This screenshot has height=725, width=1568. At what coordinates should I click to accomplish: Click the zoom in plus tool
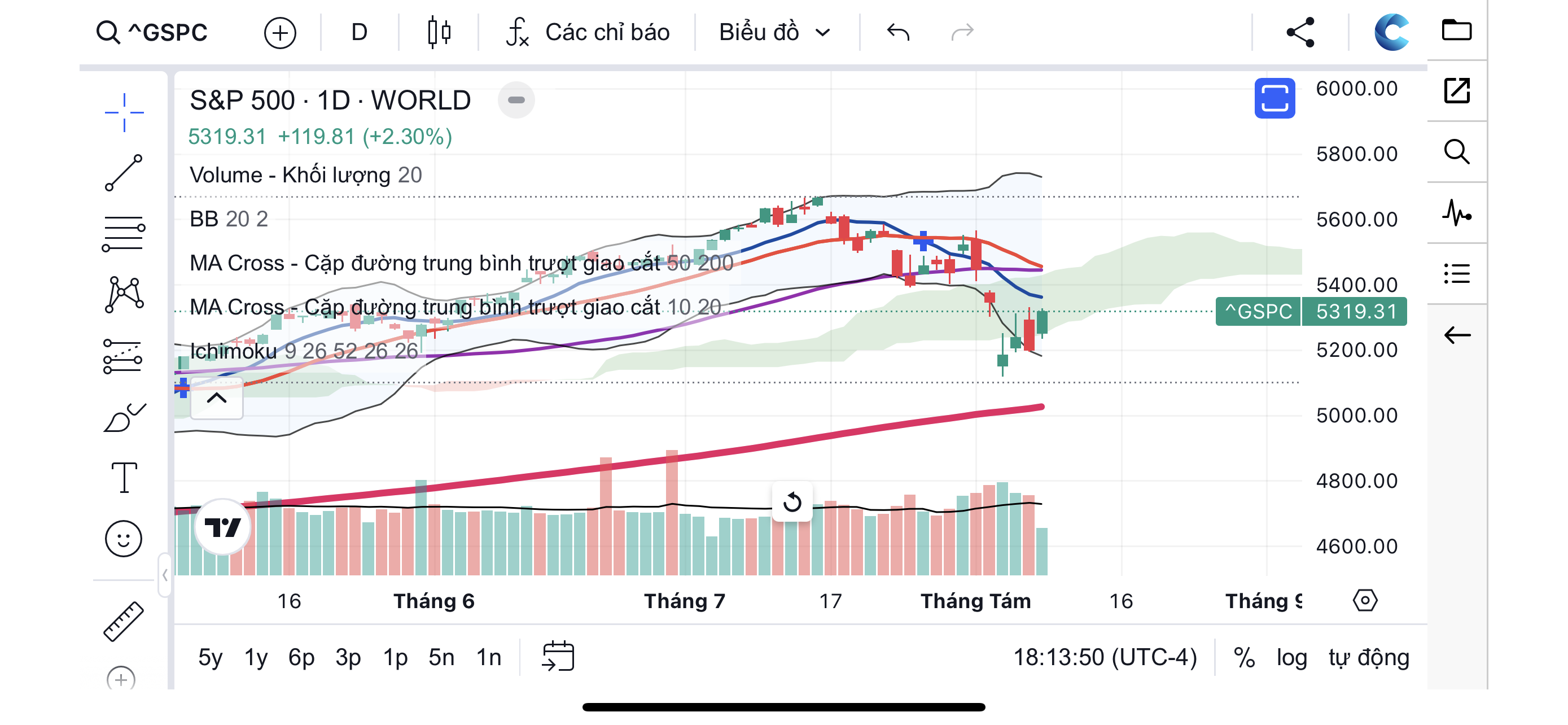pos(121,678)
